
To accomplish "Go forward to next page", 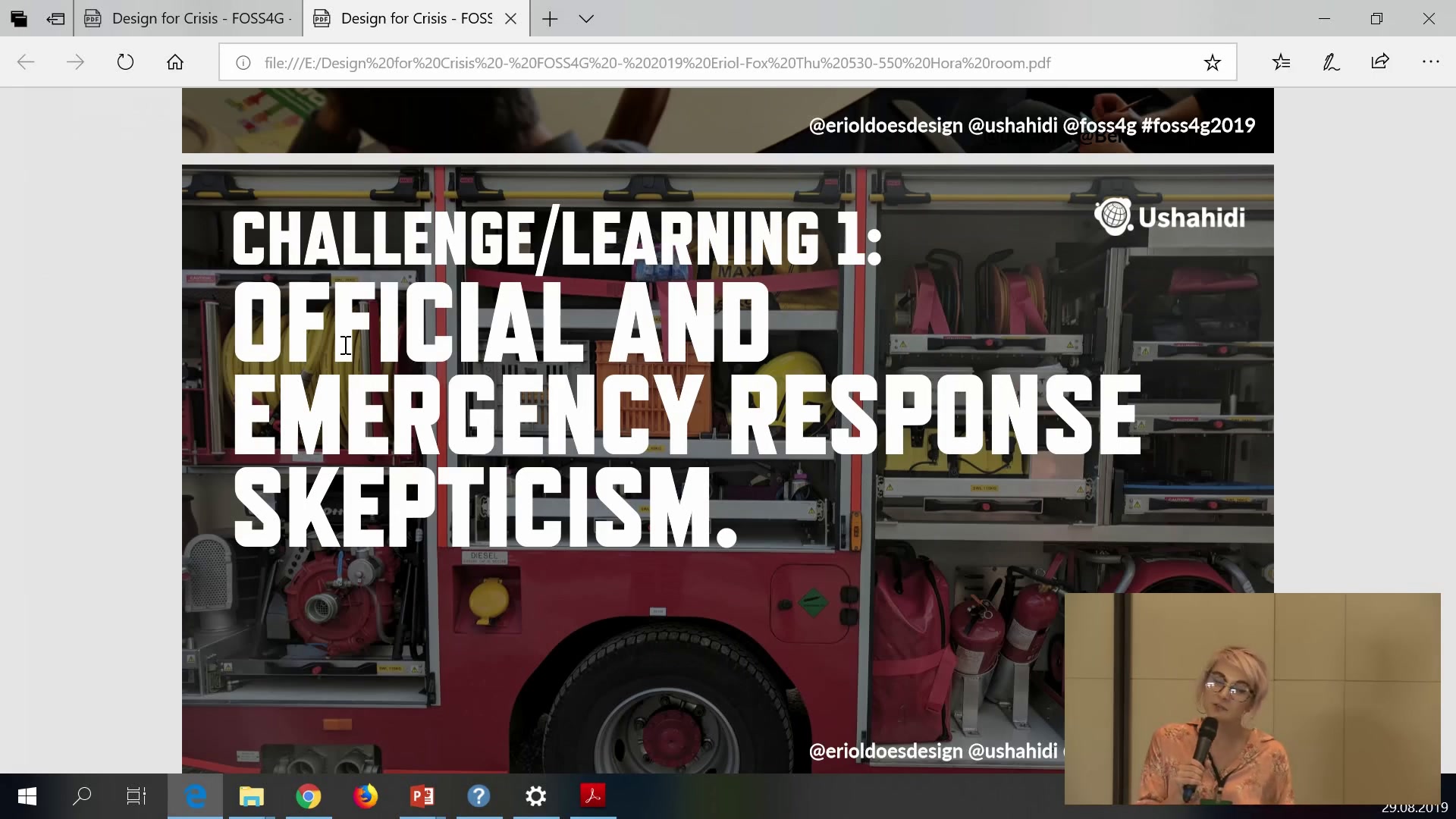I will (x=75, y=62).
